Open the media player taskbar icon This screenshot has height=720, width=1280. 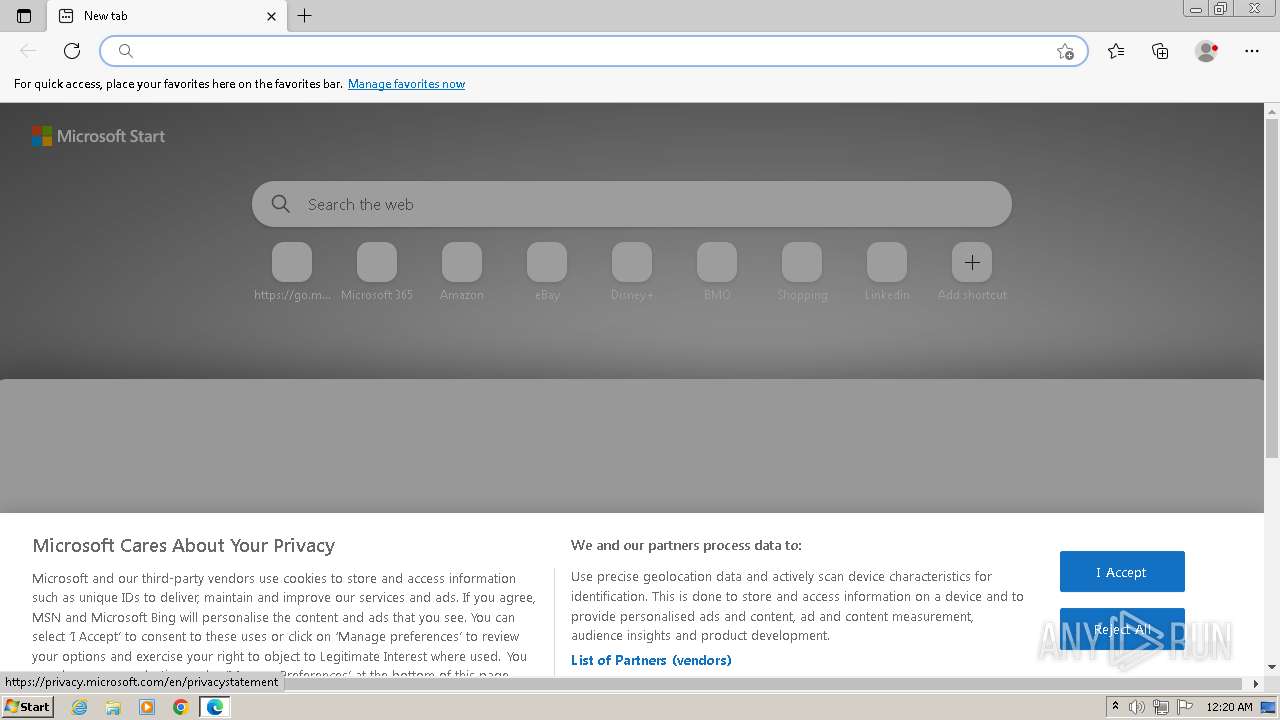click(147, 707)
